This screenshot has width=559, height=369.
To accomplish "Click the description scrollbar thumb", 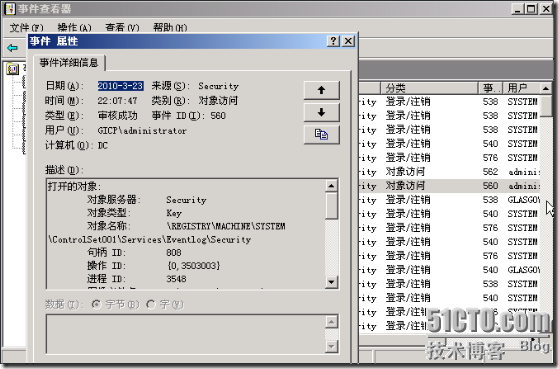I will (331, 206).
